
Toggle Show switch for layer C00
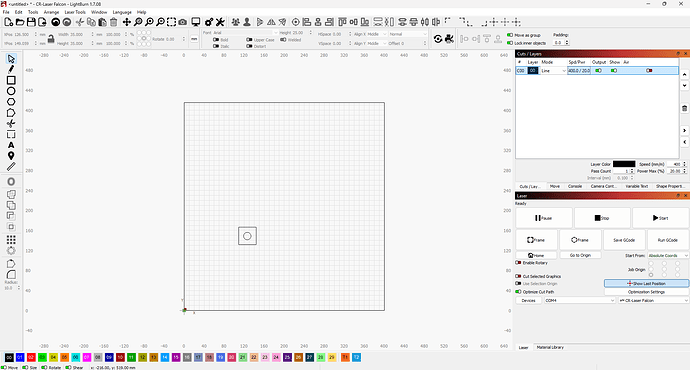614,70
